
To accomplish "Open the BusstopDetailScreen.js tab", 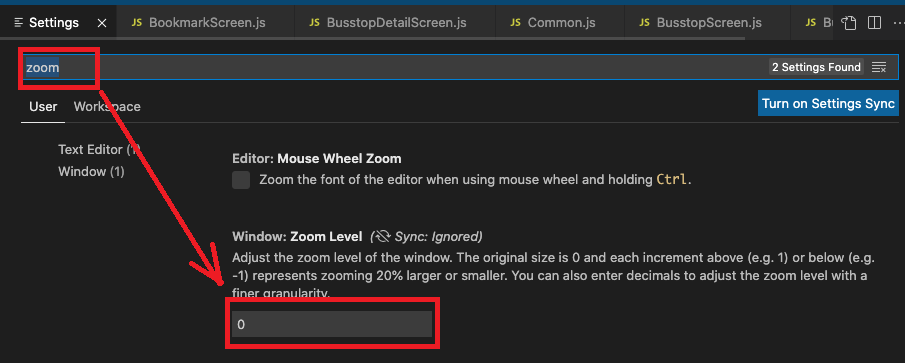I will click(395, 23).
